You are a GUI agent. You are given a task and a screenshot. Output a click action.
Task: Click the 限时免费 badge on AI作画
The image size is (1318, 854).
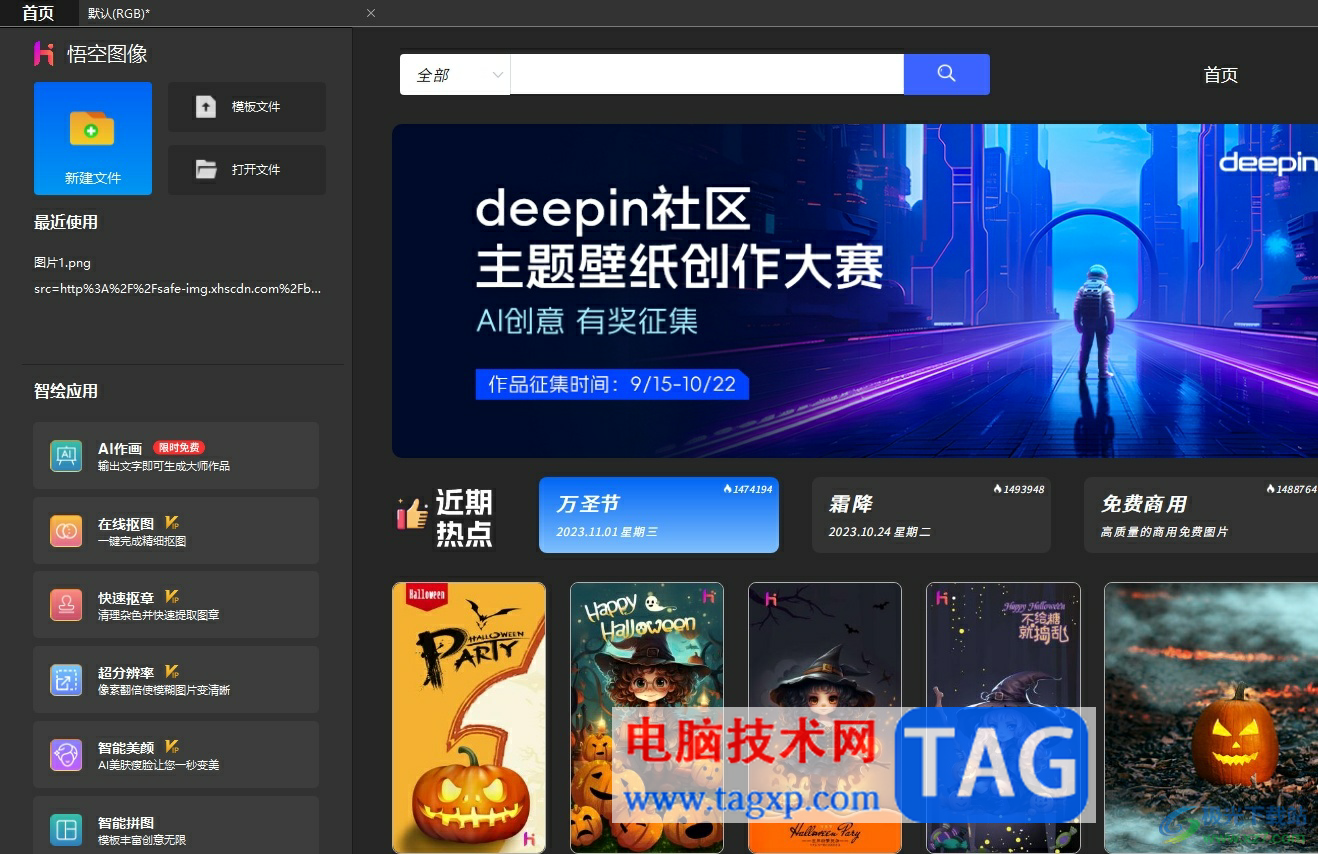179,448
